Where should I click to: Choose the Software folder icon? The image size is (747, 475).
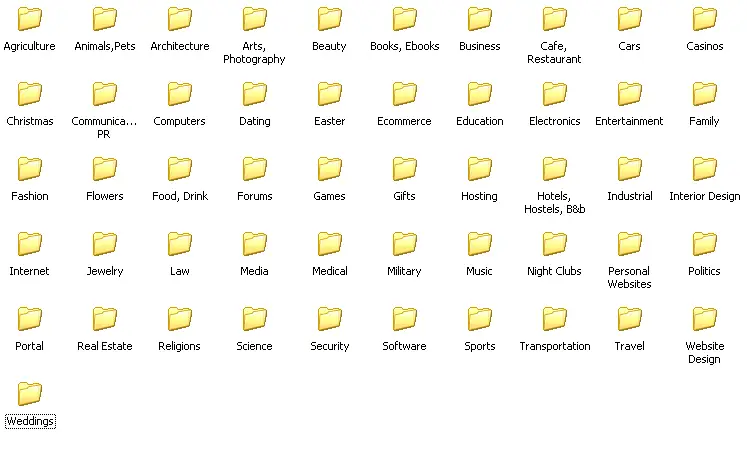click(404, 319)
